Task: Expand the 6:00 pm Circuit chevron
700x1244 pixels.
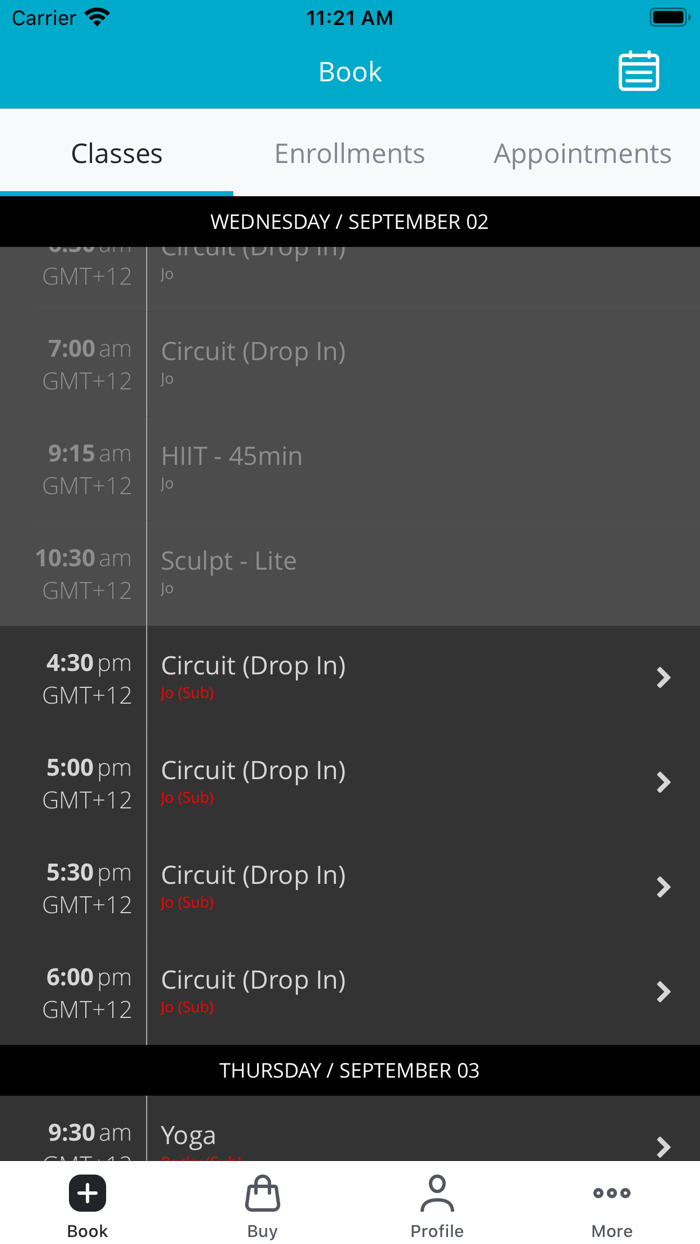Action: pos(663,992)
